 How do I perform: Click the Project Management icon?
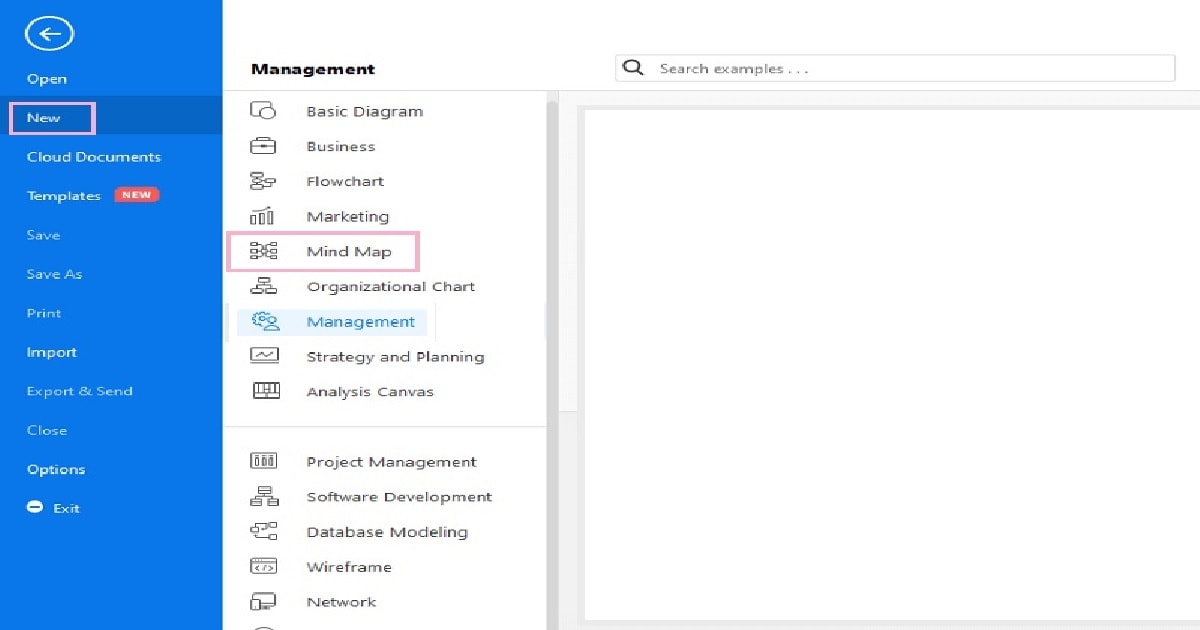point(264,461)
